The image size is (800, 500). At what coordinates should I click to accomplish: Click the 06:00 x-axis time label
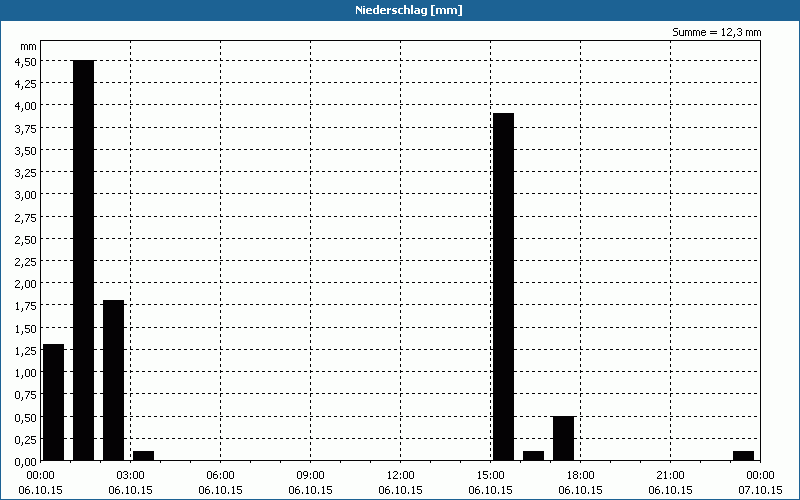click(220, 476)
